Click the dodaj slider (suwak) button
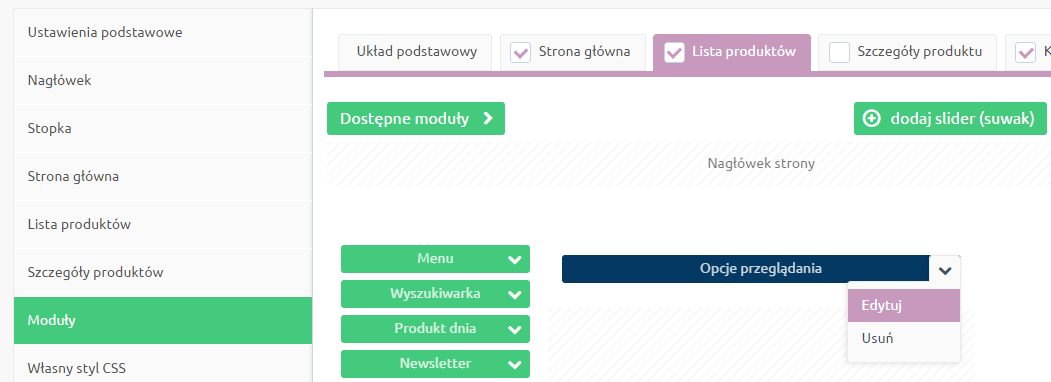 tap(950, 119)
